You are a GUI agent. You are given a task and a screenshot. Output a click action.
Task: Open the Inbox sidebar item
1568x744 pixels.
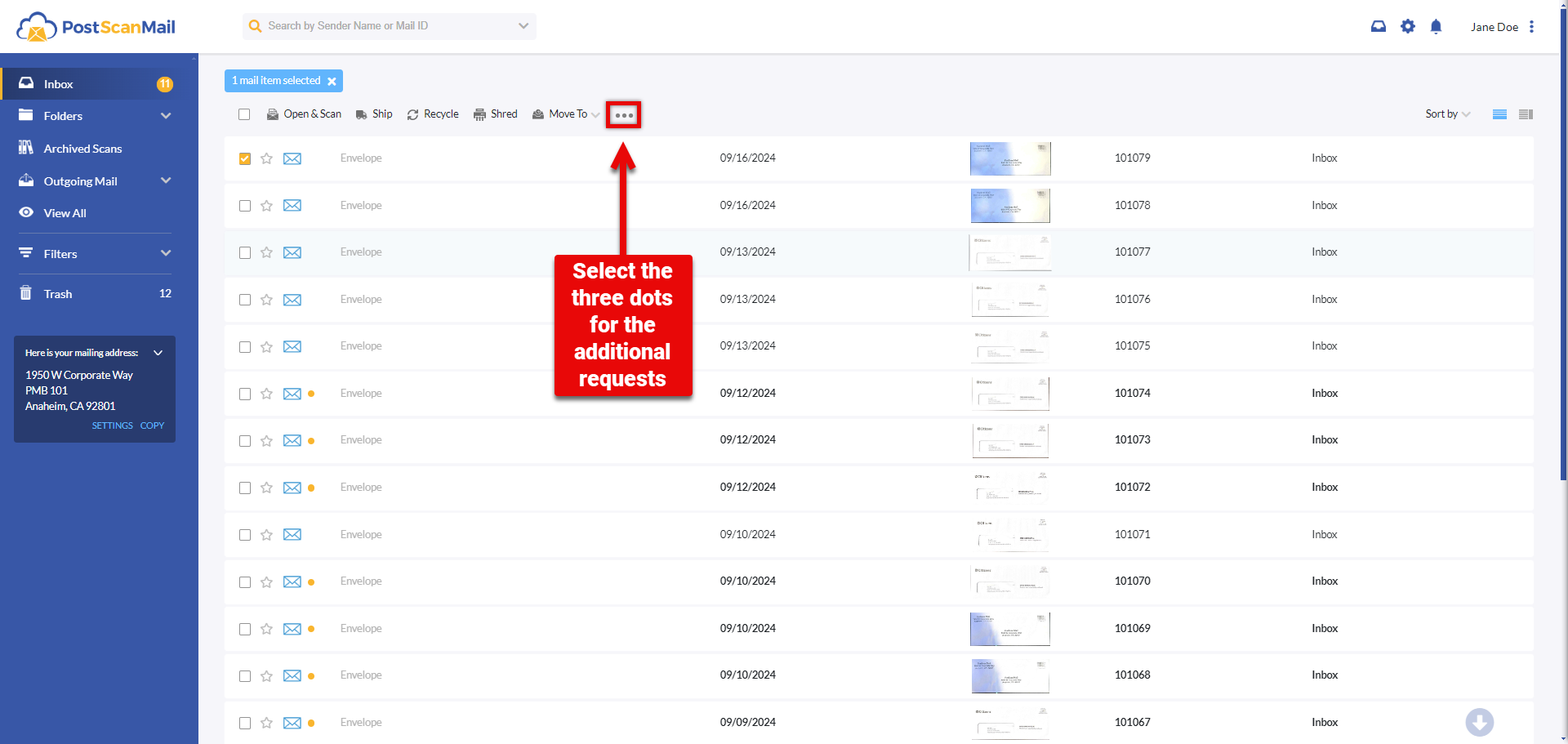click(99, 84)
